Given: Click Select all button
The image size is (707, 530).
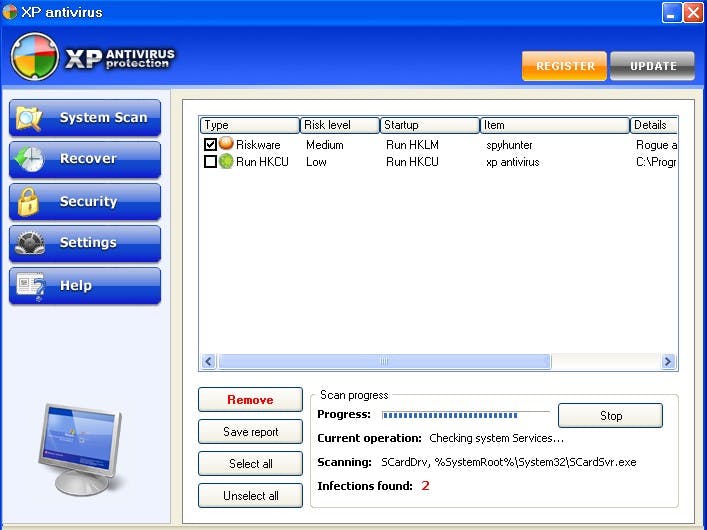Looking at the screenshot, I should tap(250, 464).
